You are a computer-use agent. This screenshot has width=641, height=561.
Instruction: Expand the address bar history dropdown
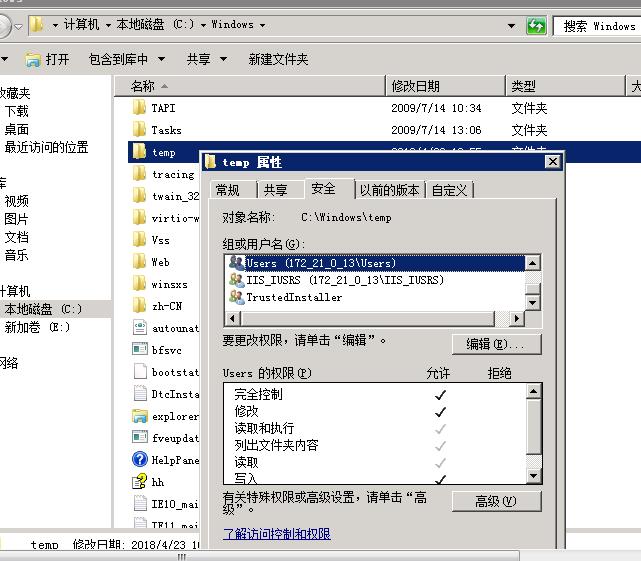coord(511,25)
